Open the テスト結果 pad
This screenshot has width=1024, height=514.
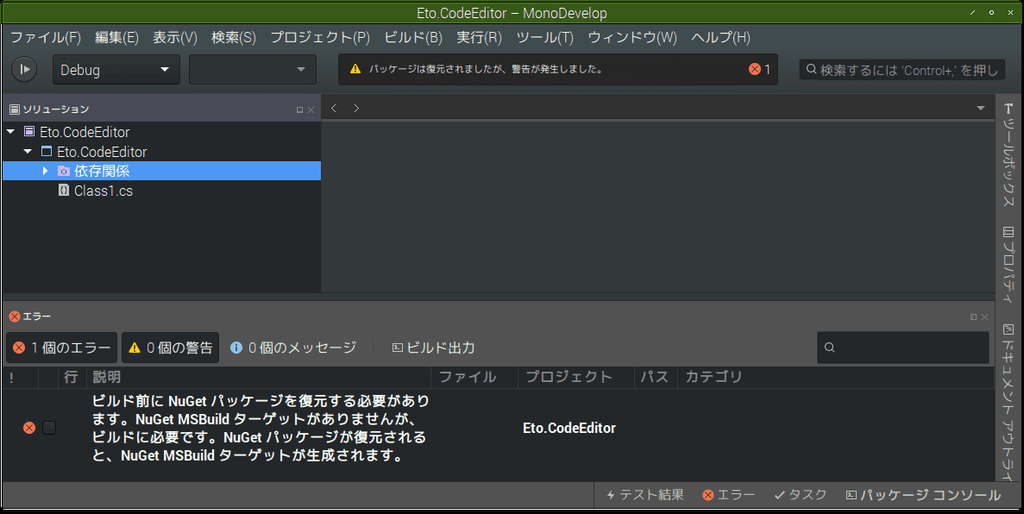point(645,495)
